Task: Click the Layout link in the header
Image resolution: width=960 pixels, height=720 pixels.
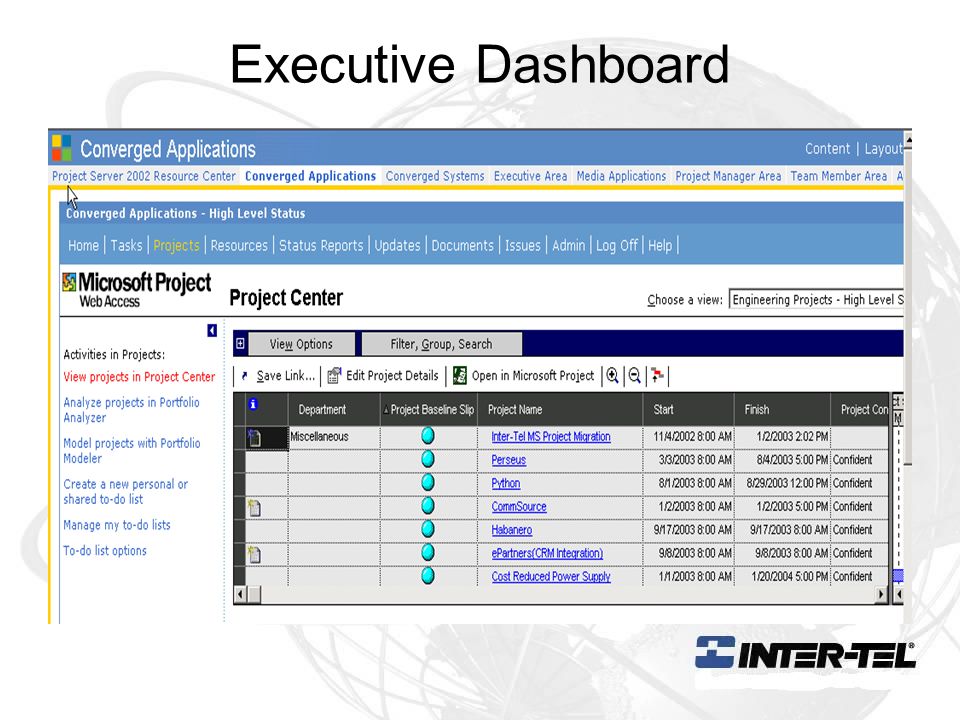Action: coord(883,149)
